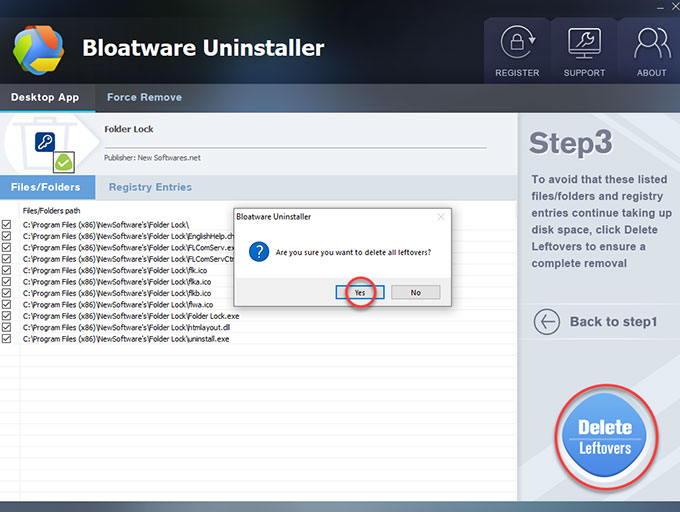The image size is (680, 512).
Task: Toggle checkbox for flk.ico
Action: pyautogui.click(x=7, y=270)
